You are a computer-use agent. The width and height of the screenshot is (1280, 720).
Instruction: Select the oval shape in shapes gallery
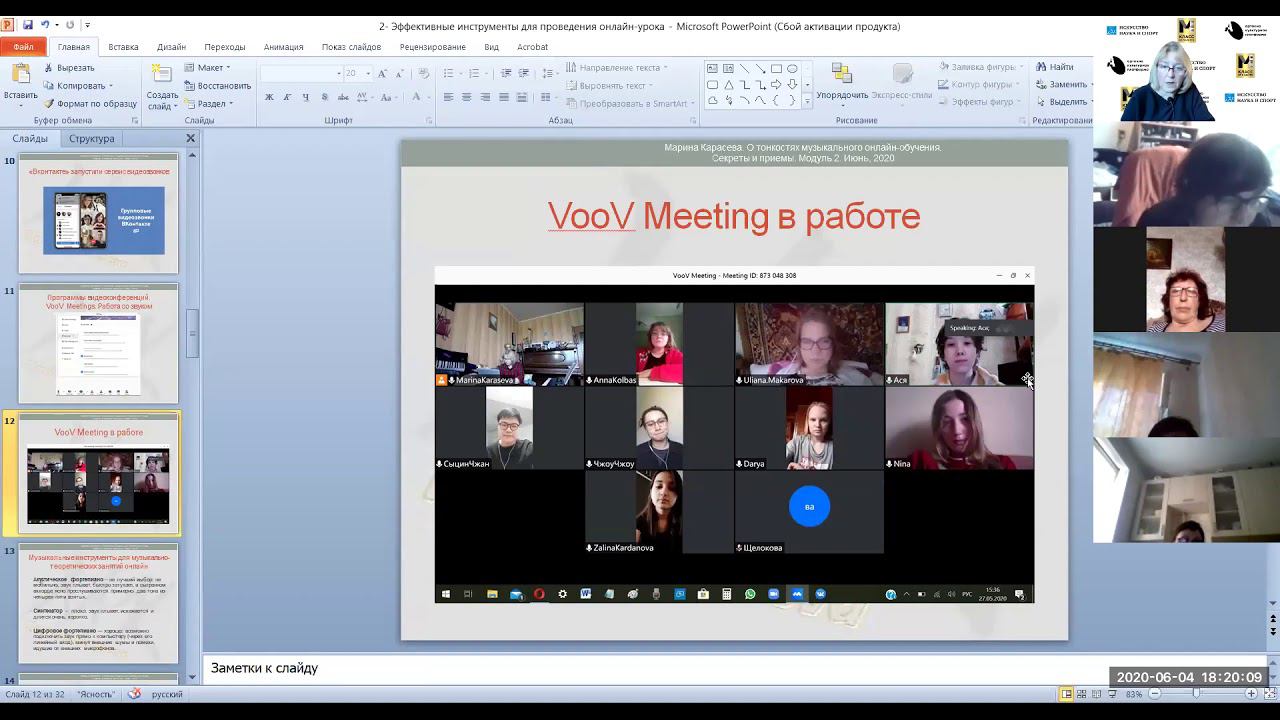tap(792, 69)
